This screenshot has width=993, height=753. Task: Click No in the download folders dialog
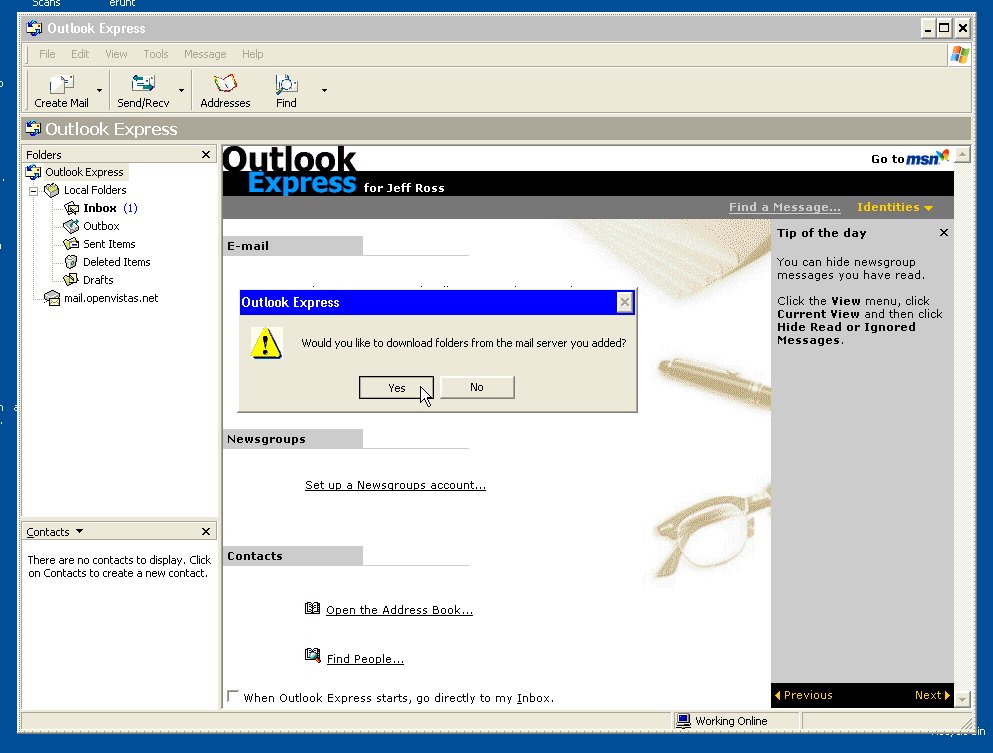point(477,387)
